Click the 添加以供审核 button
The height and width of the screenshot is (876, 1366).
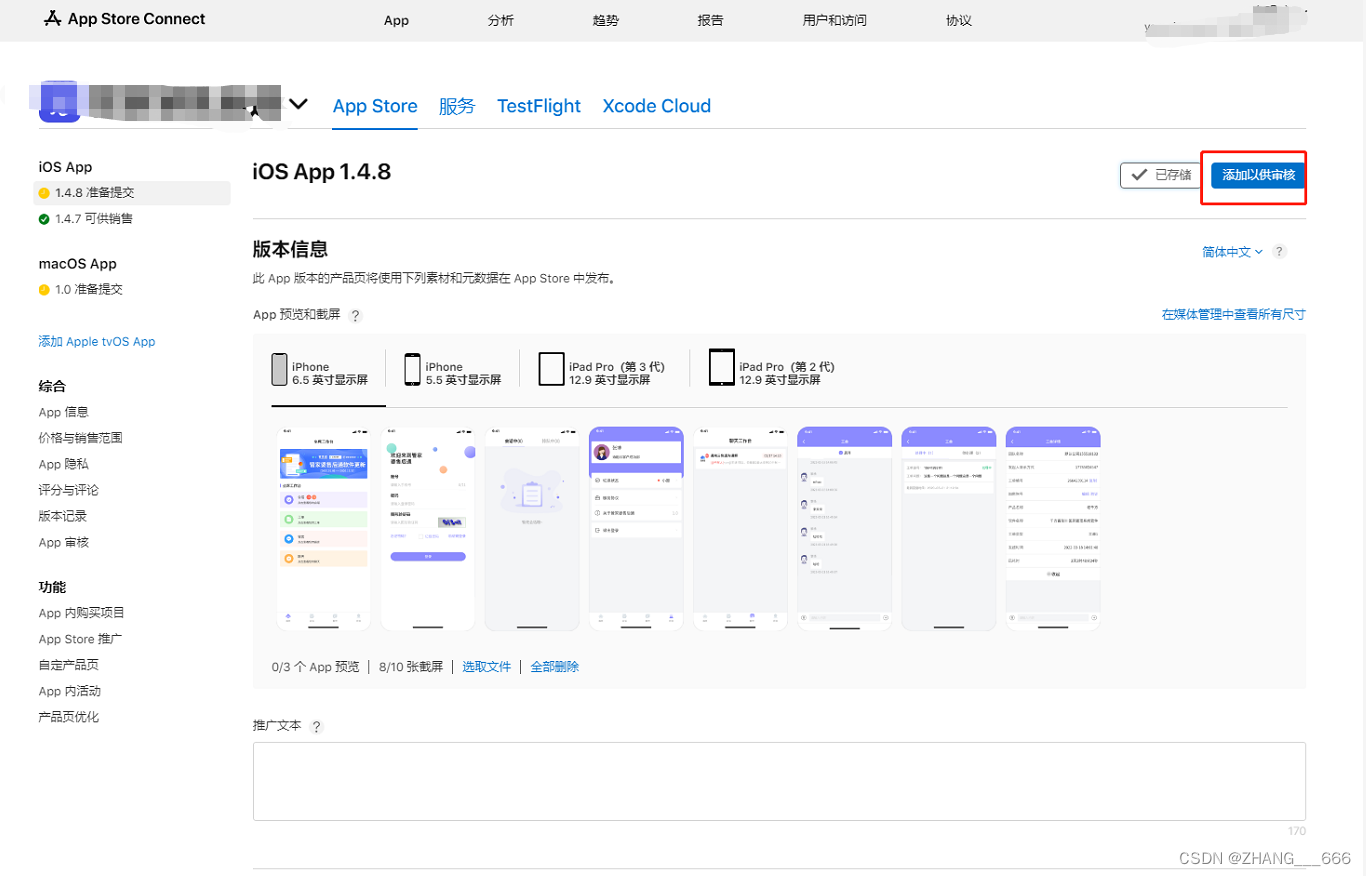[x=1258, y=175]
